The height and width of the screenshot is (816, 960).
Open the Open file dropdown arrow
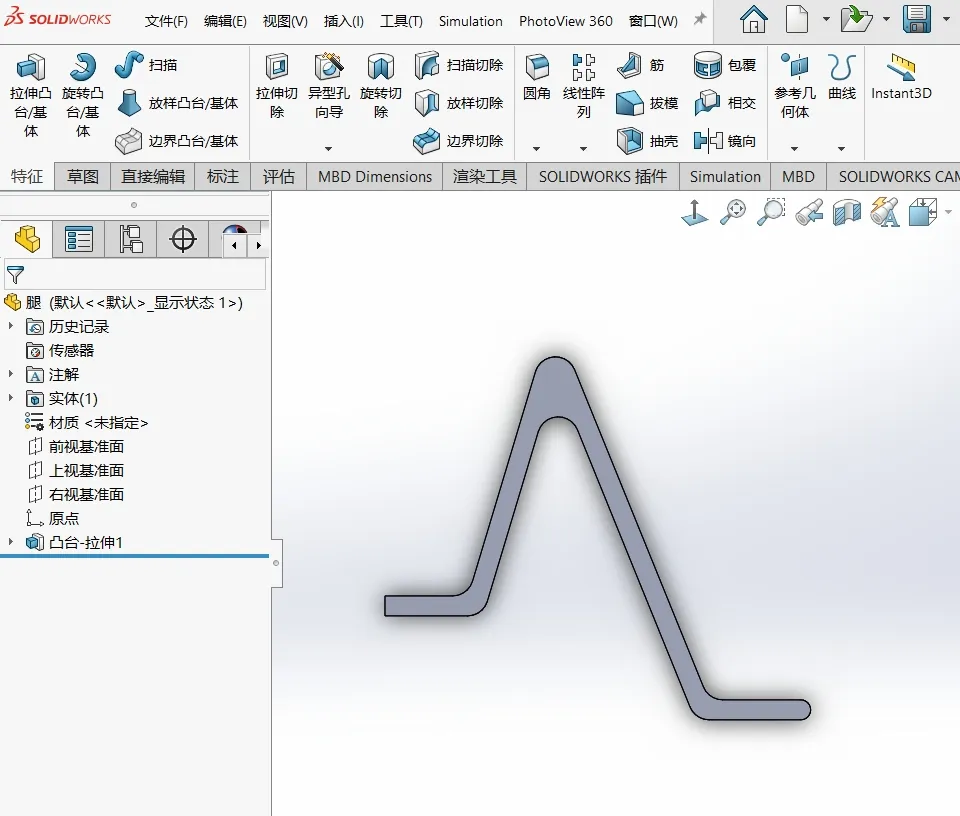pos(886,20)
